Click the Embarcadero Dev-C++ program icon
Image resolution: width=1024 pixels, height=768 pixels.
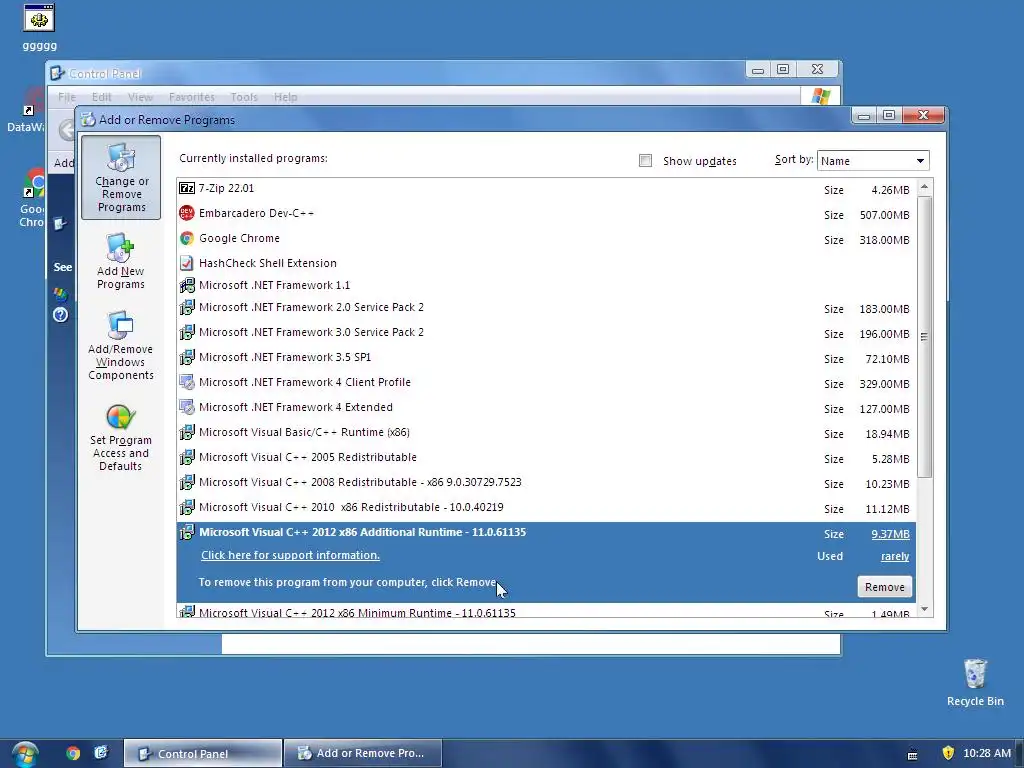tap(187, 213)
